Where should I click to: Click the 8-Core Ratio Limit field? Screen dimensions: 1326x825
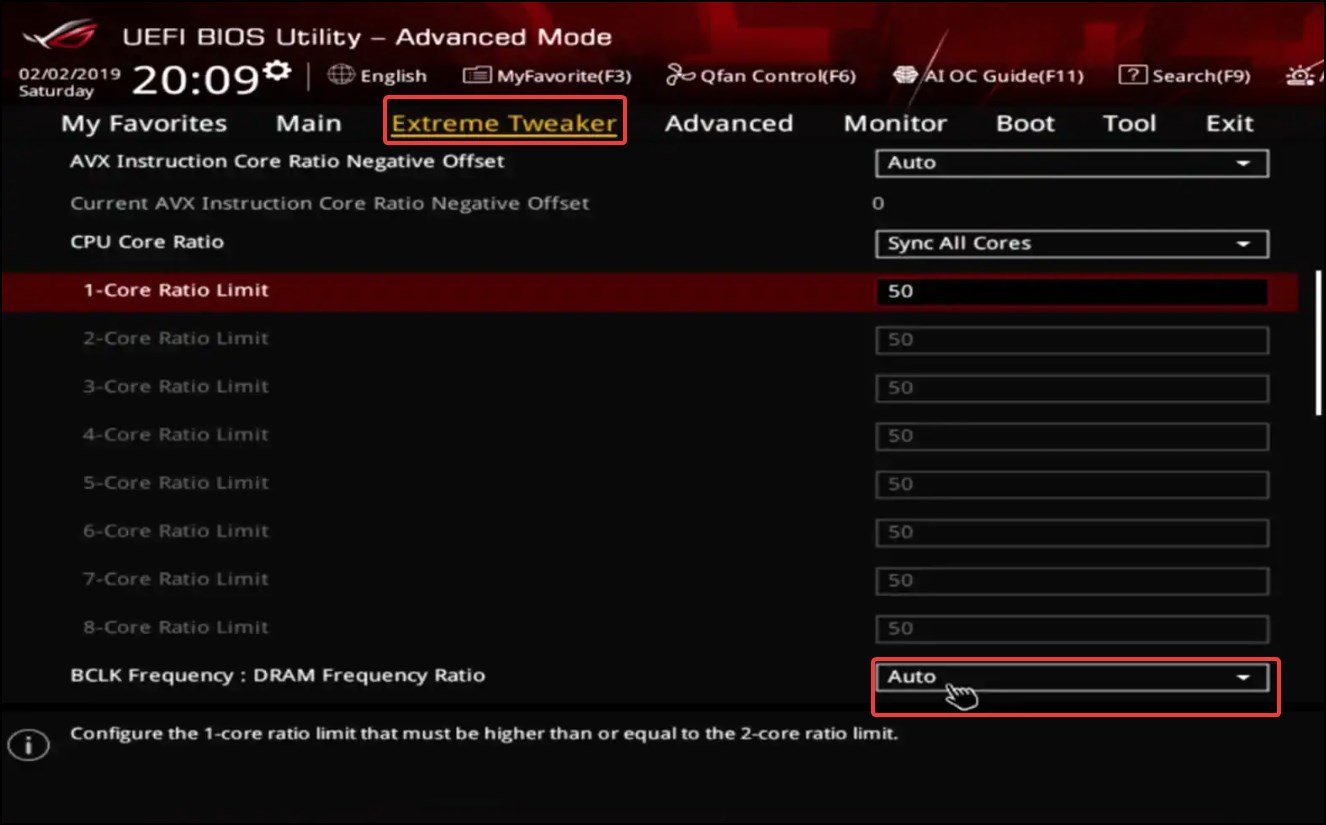(x=1072, y=628)
